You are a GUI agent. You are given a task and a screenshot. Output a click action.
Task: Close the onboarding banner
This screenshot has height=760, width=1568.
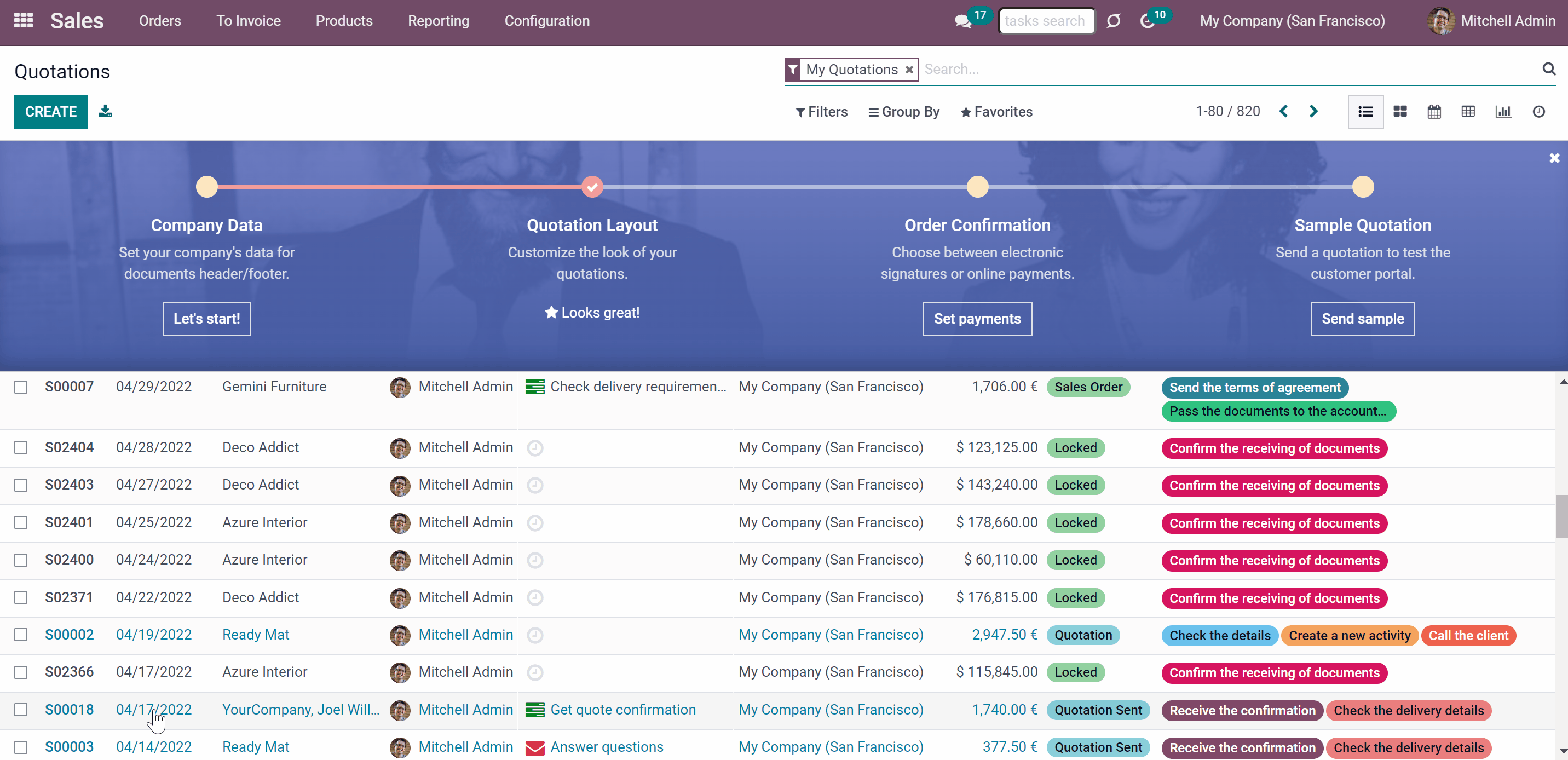[1554, 158]
